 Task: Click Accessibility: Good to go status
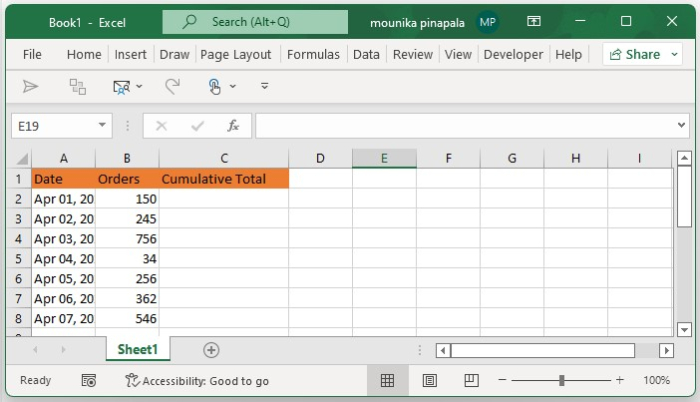point(197,380)
